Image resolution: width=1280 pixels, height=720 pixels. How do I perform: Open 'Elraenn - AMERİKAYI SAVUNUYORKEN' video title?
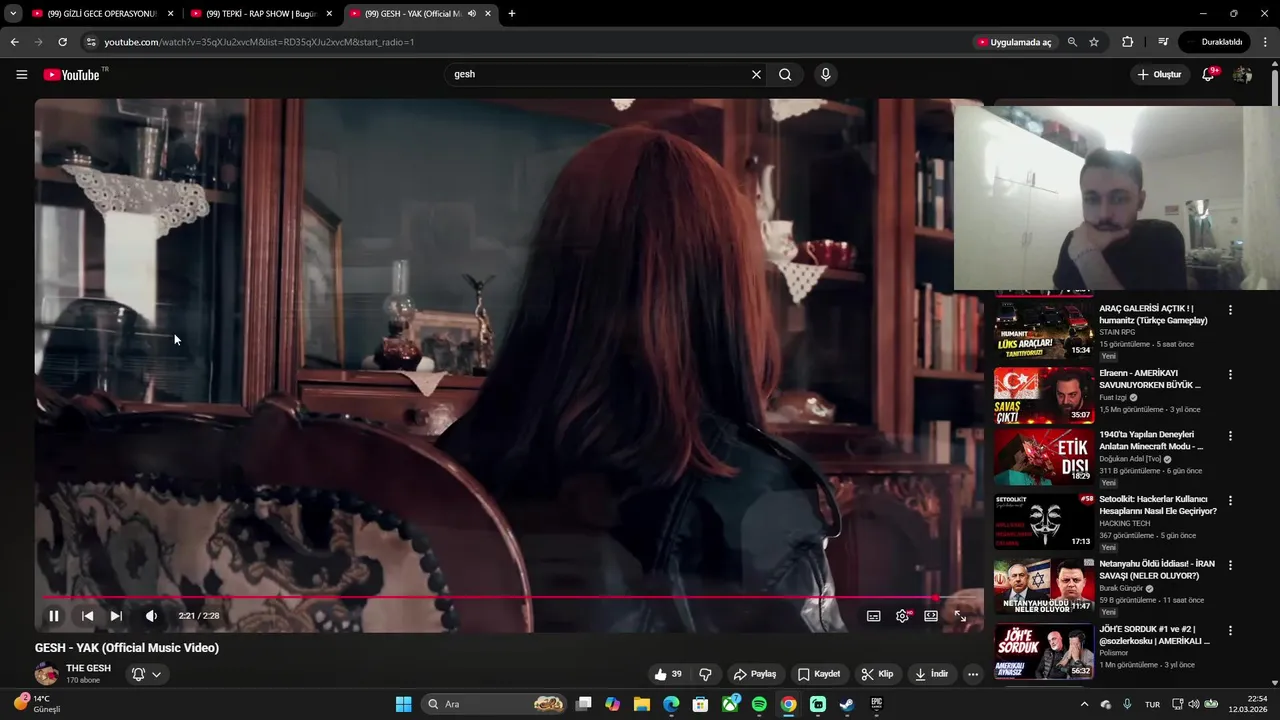coord(1150,379)
